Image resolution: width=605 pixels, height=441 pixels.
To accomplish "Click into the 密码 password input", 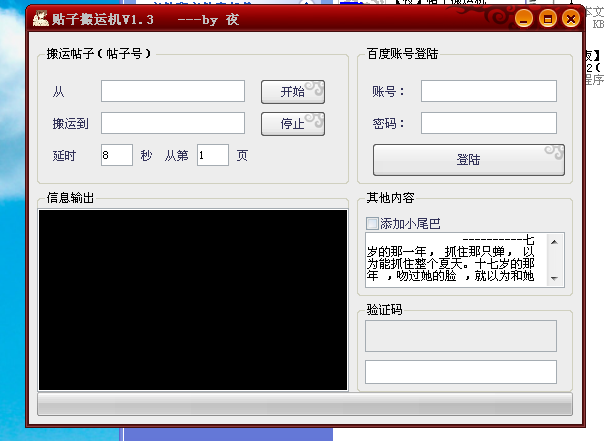I will (488, 123).
